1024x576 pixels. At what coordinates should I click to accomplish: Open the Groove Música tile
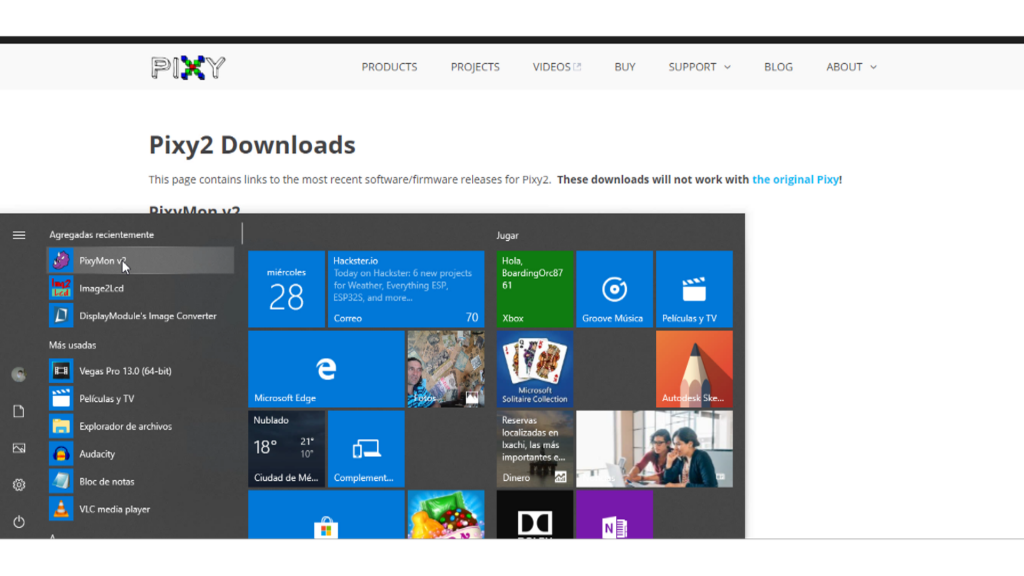coord(614,289)
